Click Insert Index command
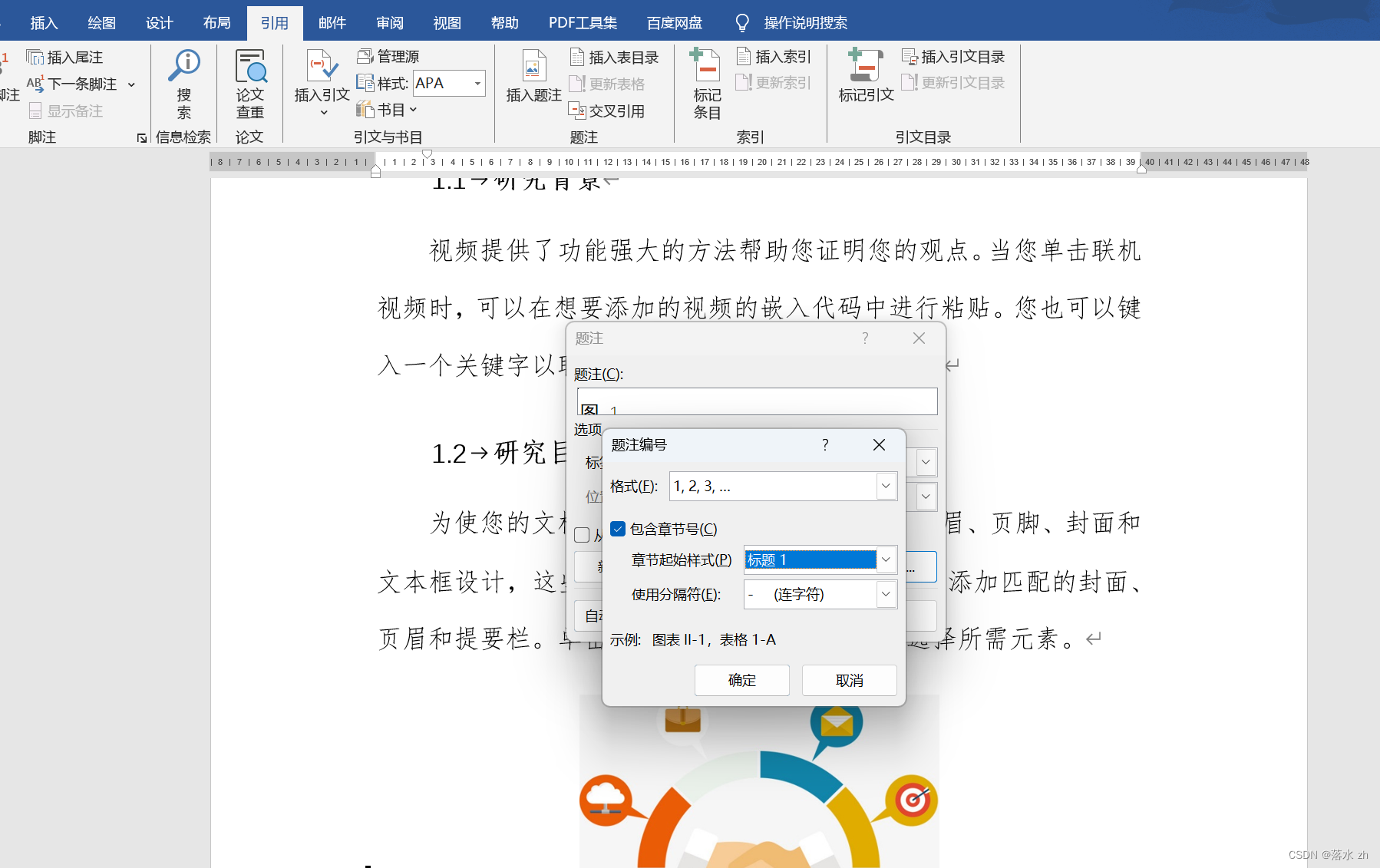The image size is (1380, 868). pos(774,56)
